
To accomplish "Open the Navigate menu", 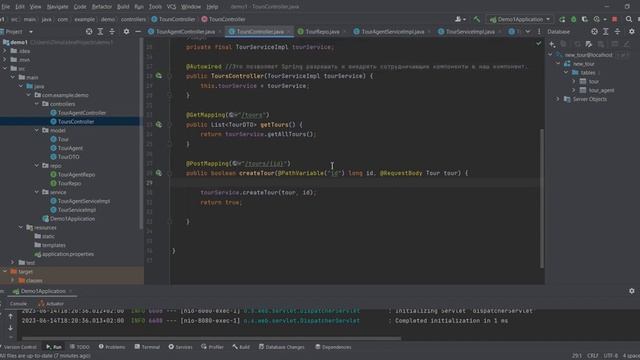I will click(58, 7).
